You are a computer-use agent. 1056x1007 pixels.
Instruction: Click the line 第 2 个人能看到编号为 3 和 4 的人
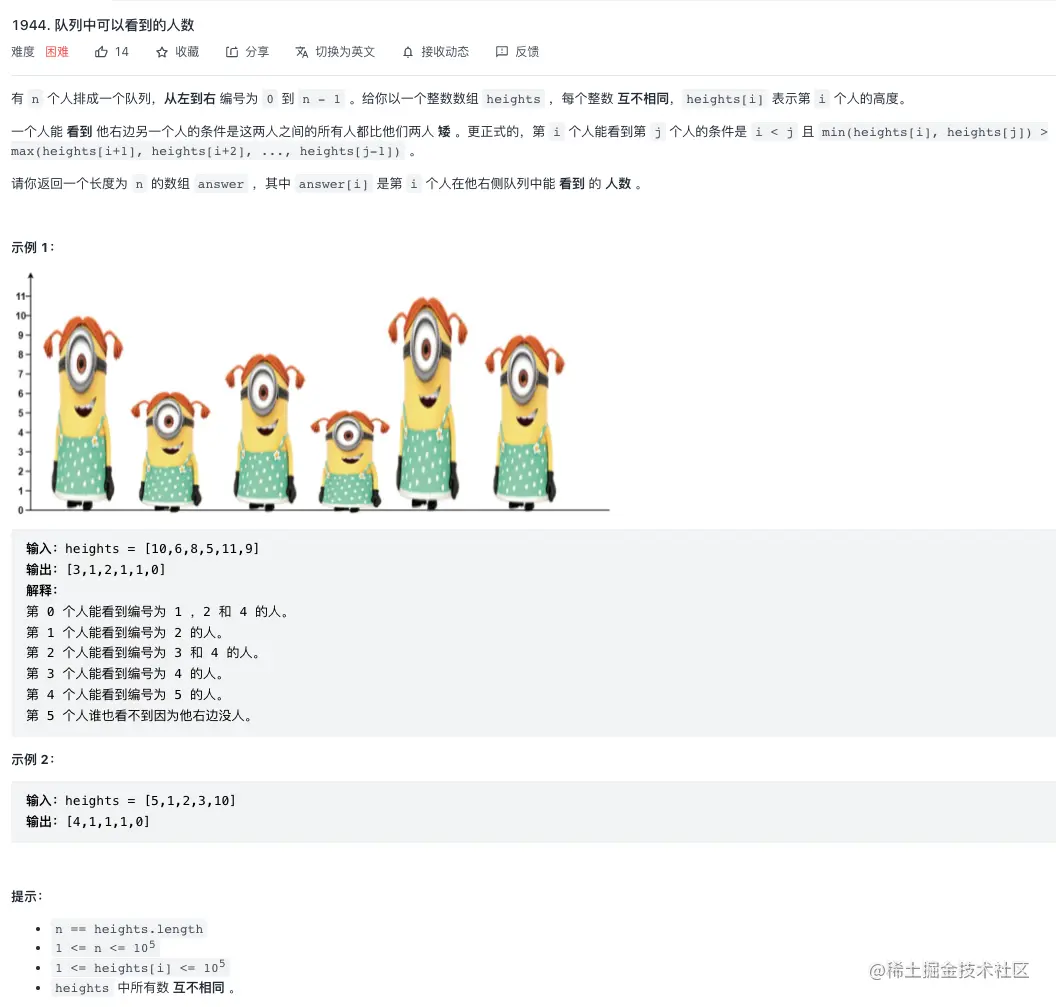coord(143,653)
